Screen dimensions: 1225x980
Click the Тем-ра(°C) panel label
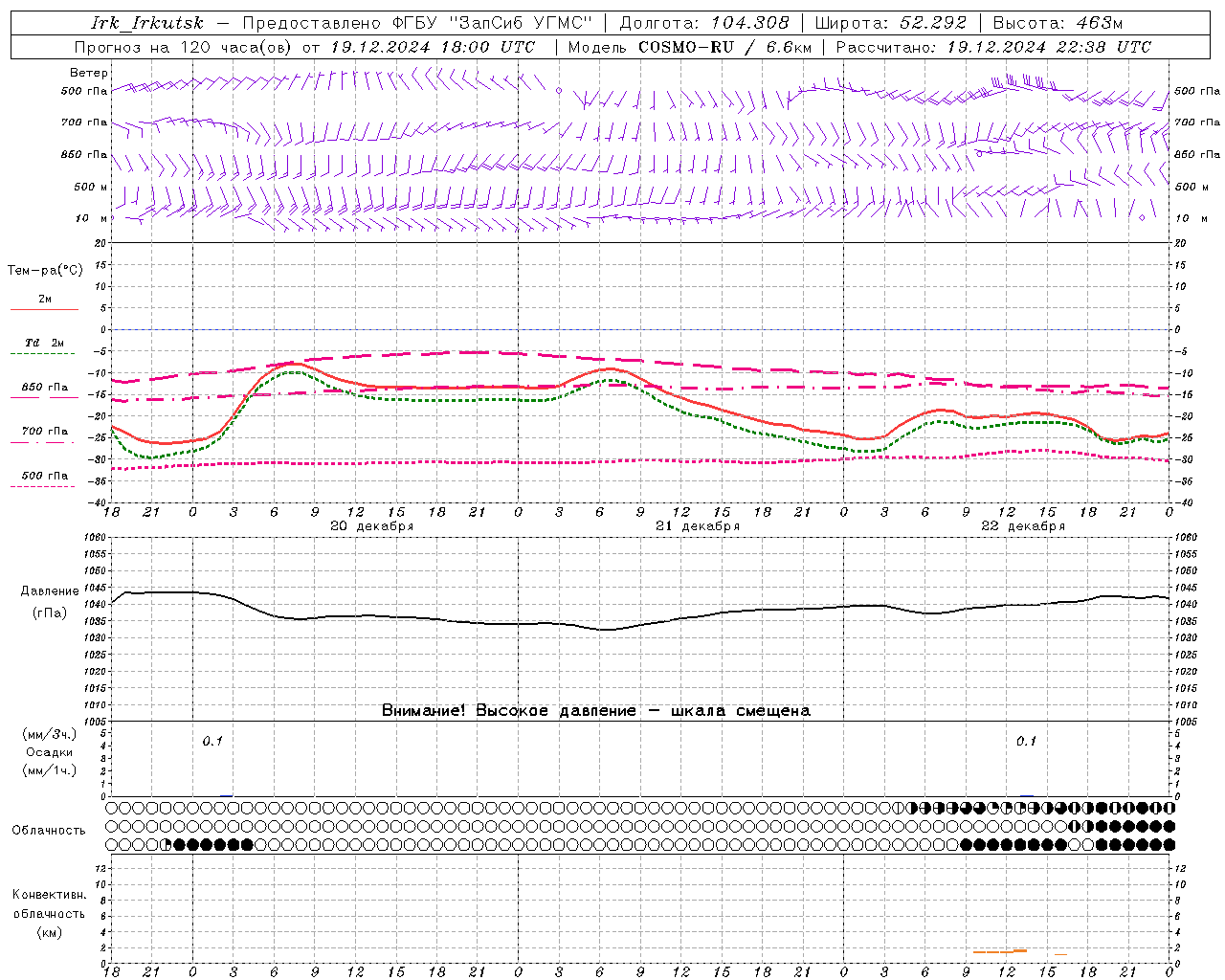45,271
